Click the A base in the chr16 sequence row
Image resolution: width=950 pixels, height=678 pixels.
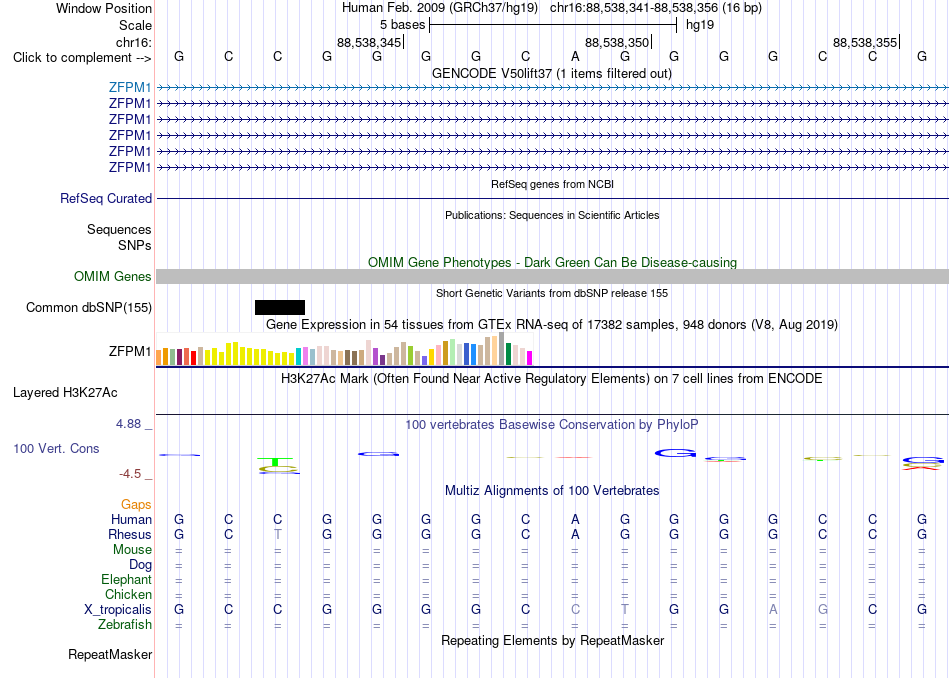pos(575,56)
